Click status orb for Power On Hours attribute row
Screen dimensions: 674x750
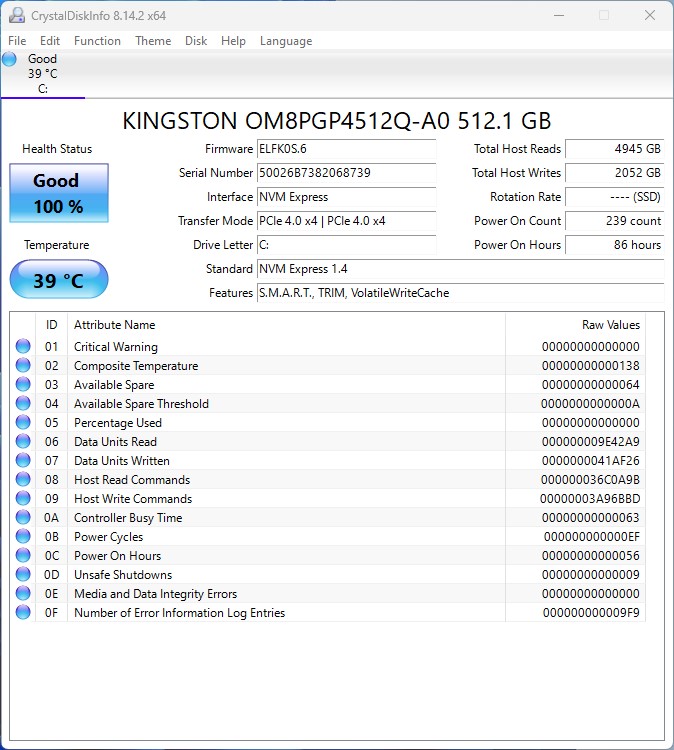pos(23,555)
